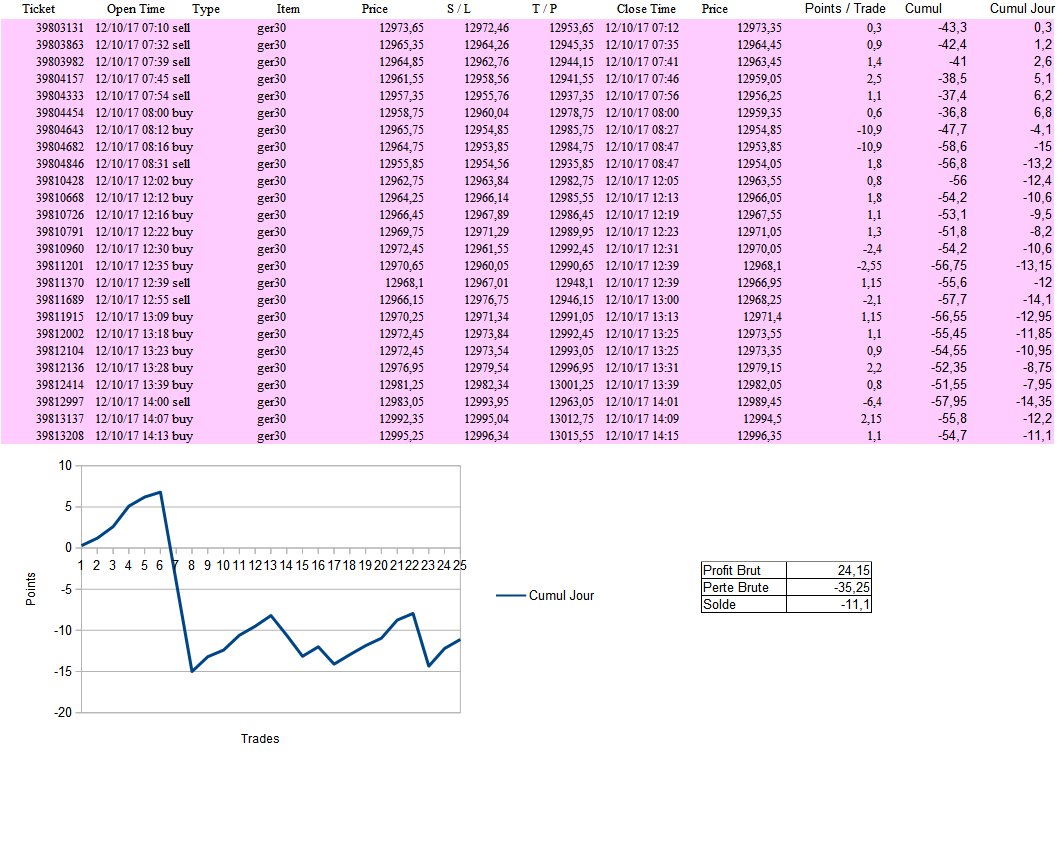
Task: Click close price 12971,4
Action: 762,317
